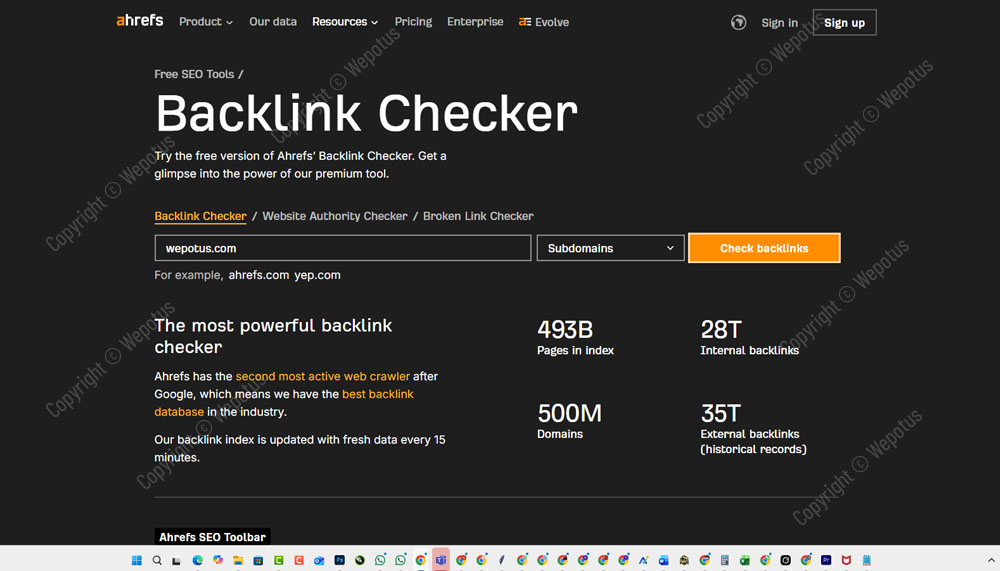This screenshot has width=1000, height=571.
Task: Click the ahrefs logo
Action: [140, 20]
